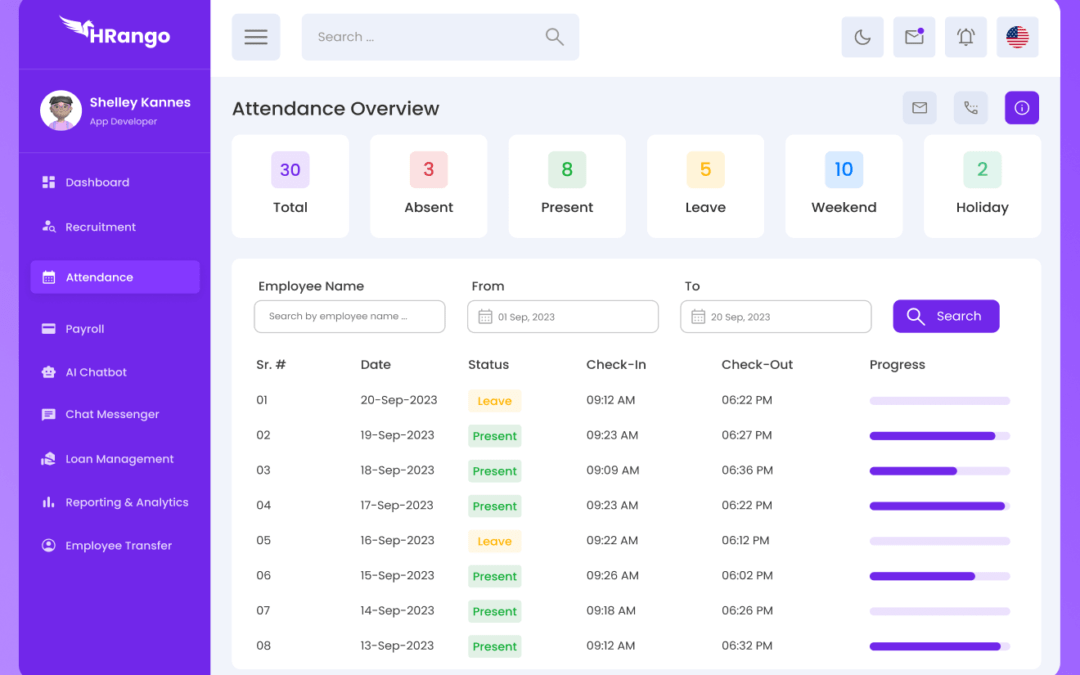
Task: Click the envelope icon beside Attendance Overview
Action: click(x=919, y=108)
